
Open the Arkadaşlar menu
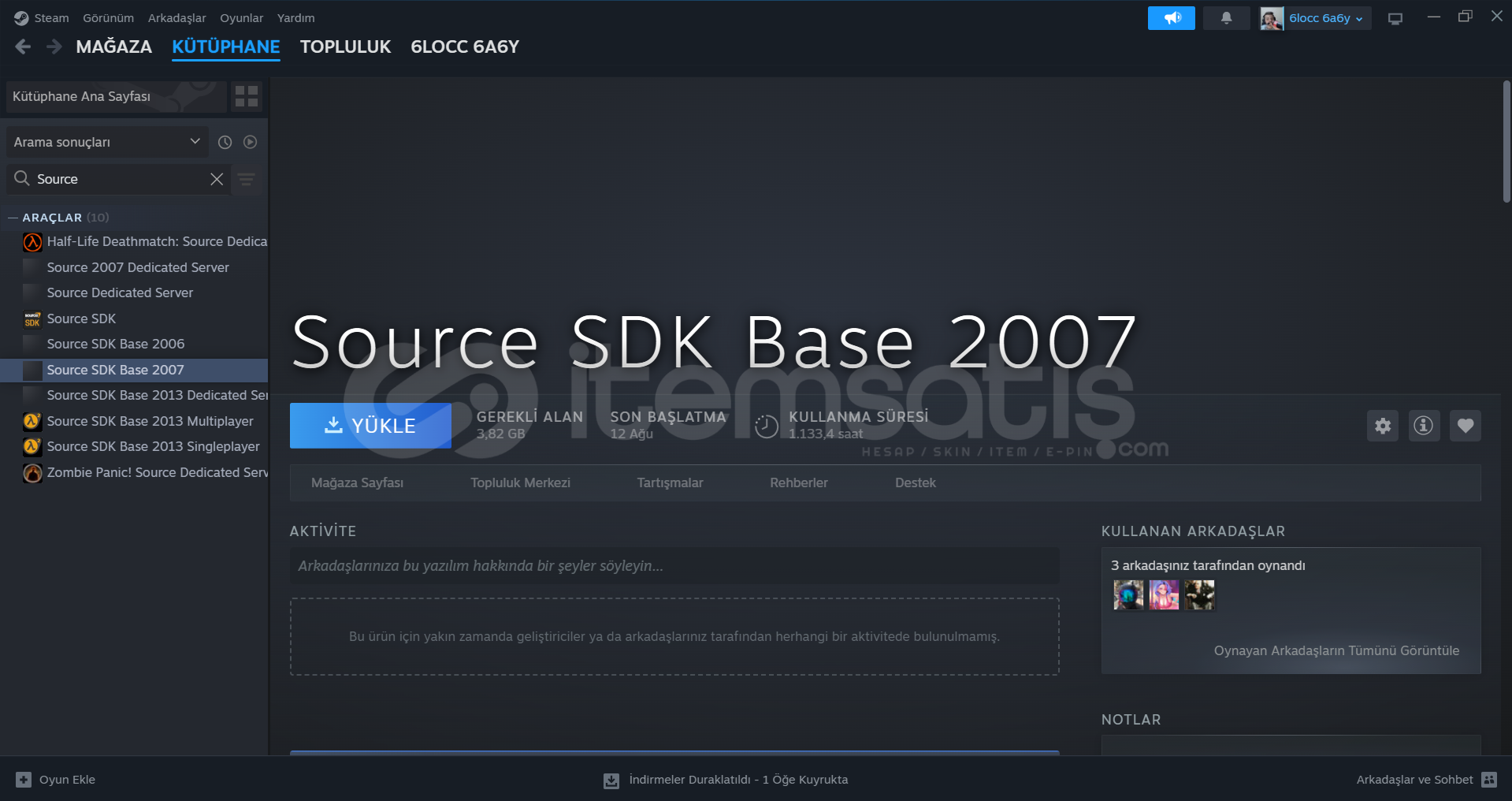(x=177, y=18)
